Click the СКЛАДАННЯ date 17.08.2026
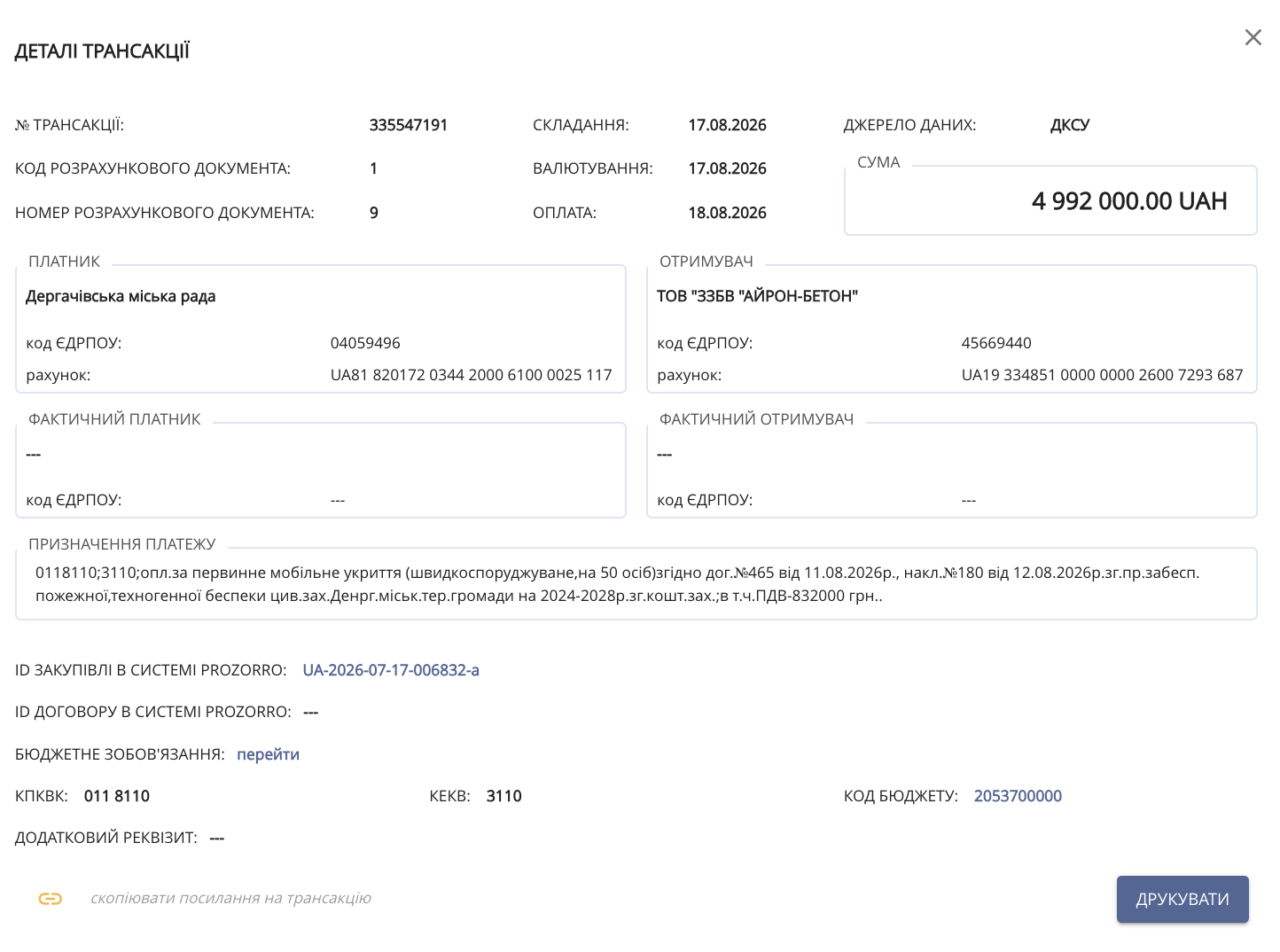 [727, 125]
